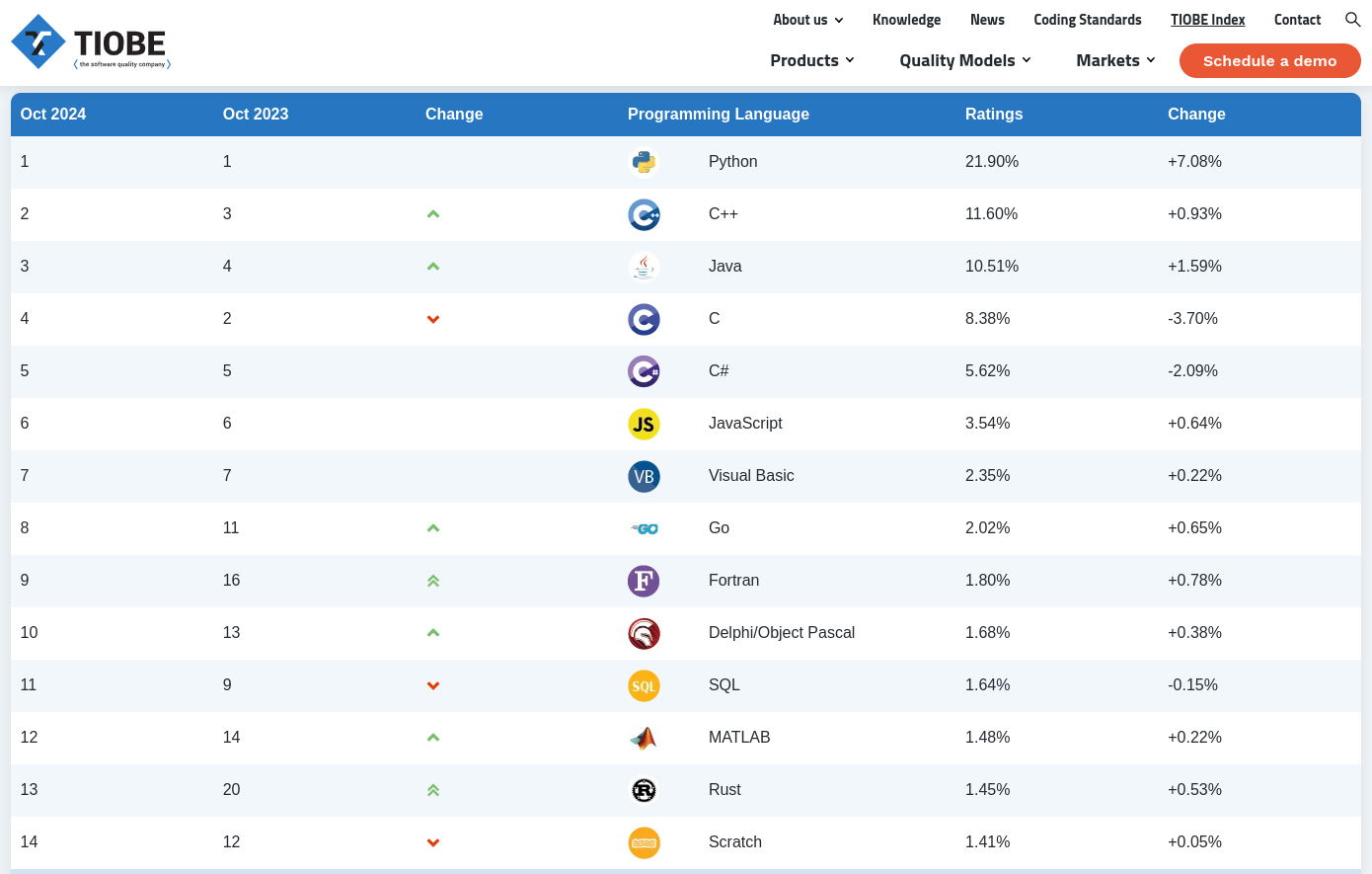The image size is (1372, 874).
Task: Open the search magnifier icon
Action: pyautogui.click(x=1352, y=20)
